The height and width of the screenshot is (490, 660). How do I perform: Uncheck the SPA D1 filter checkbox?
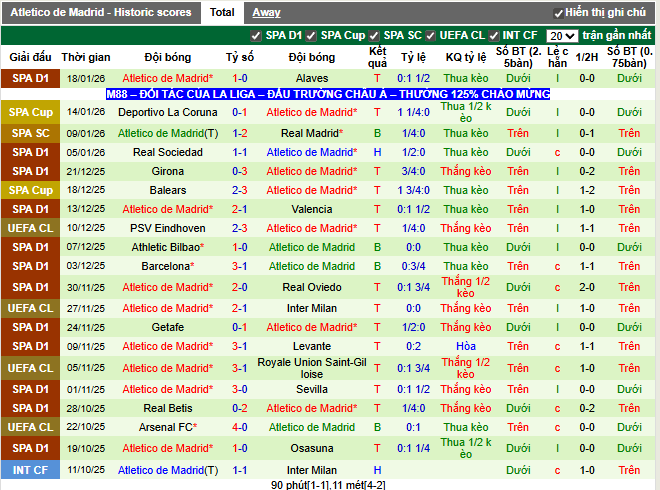tap(255, 36)
